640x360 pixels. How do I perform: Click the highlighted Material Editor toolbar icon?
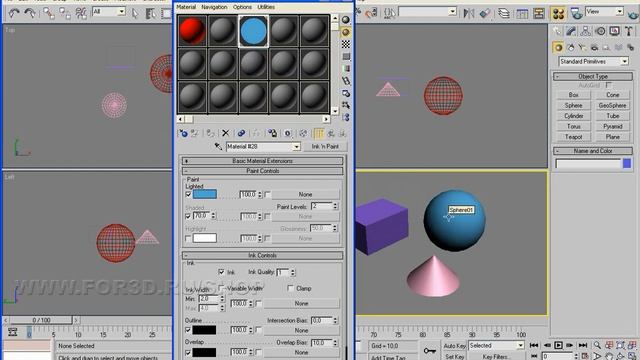558,13
